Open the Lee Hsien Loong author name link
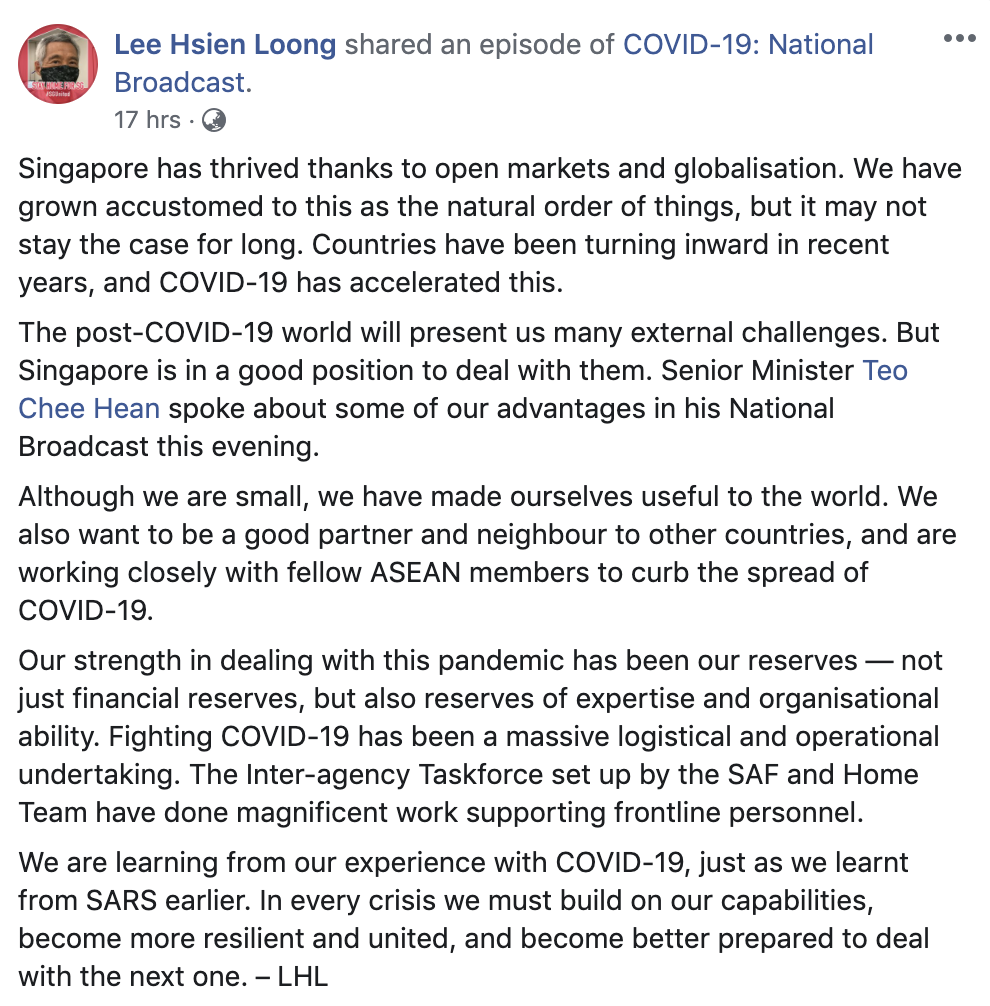 click(x=225, y=45)
